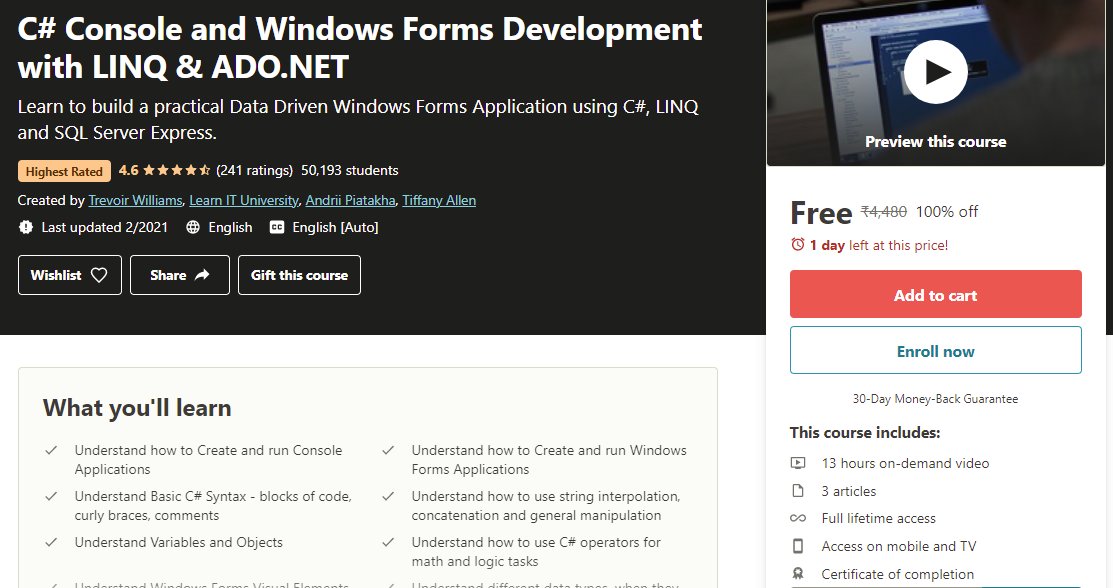Screen dimensions: 1113x588
Task: Click the Preview this course label
Action: (x=936, y=141)
